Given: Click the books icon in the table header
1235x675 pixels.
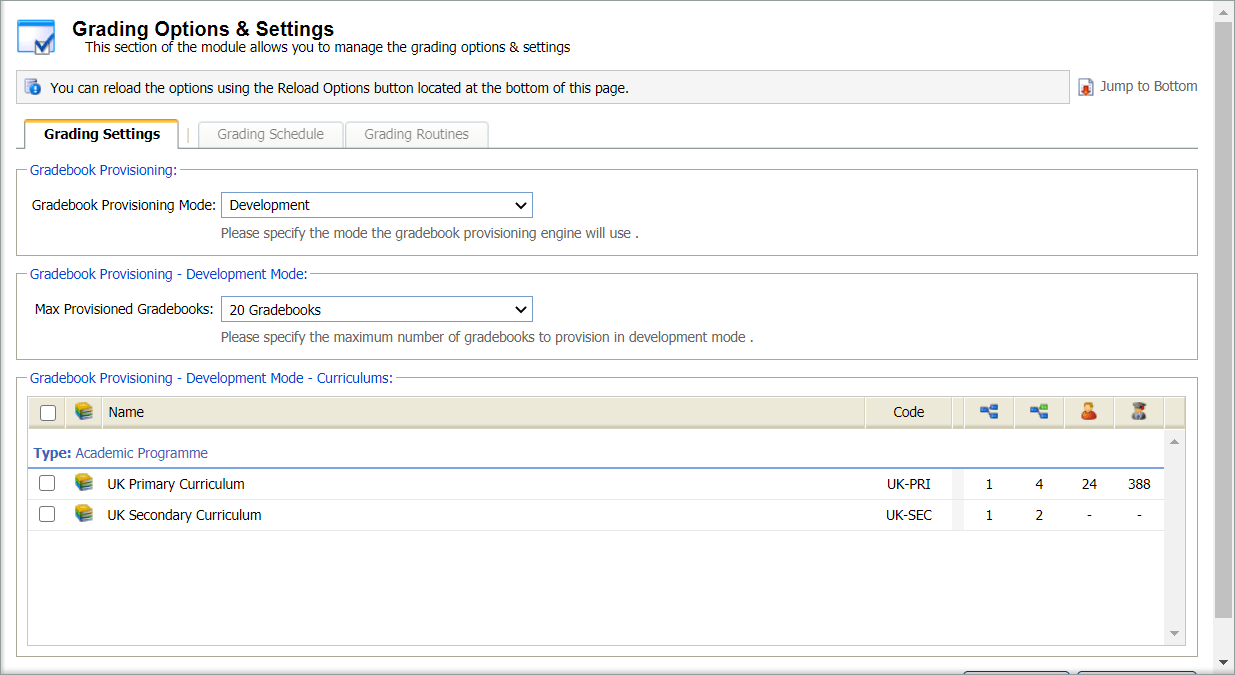Looking at the screenshot, I should pos(84,411).
